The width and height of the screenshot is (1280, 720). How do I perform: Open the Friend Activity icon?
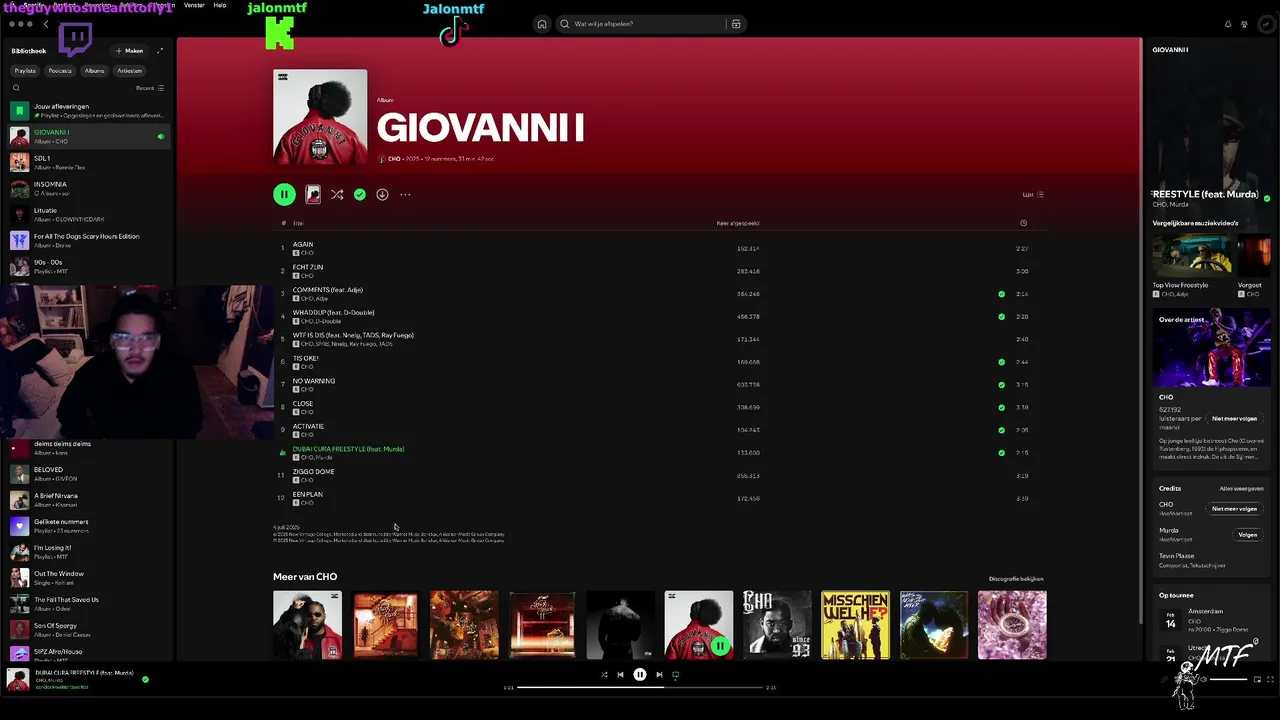click(1244, 24)
